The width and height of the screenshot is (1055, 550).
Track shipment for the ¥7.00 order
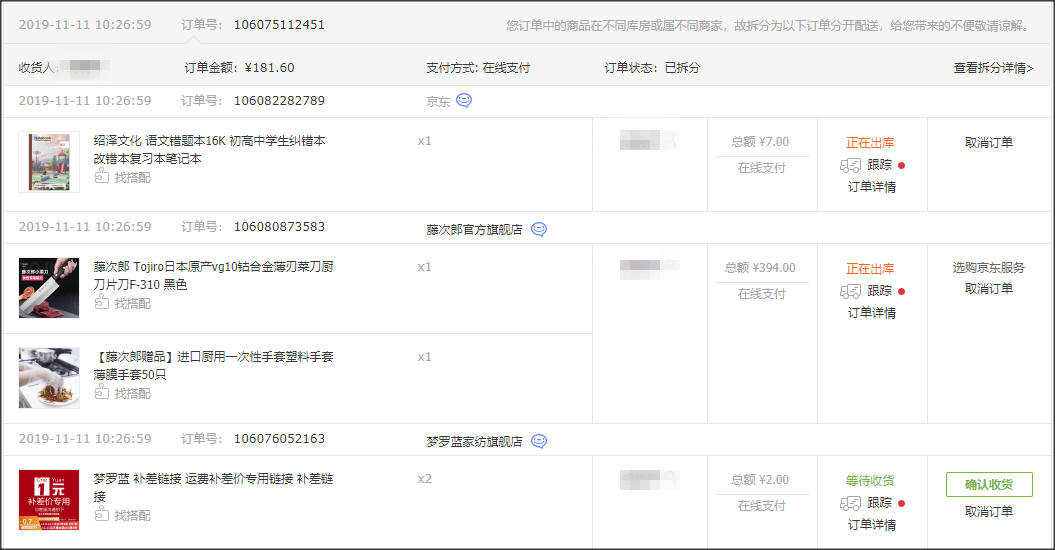[879, 165]
